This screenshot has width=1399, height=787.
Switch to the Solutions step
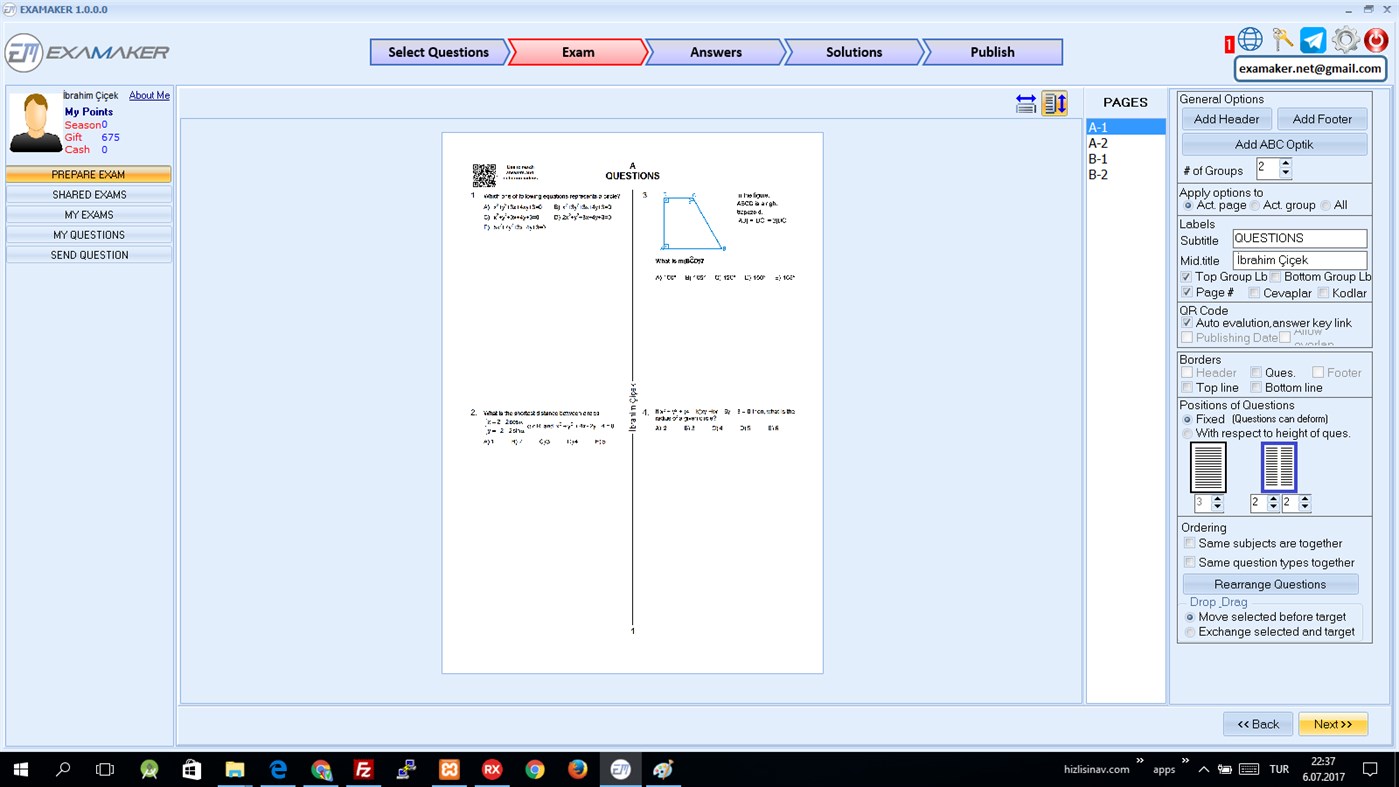[x=852, y=52]
